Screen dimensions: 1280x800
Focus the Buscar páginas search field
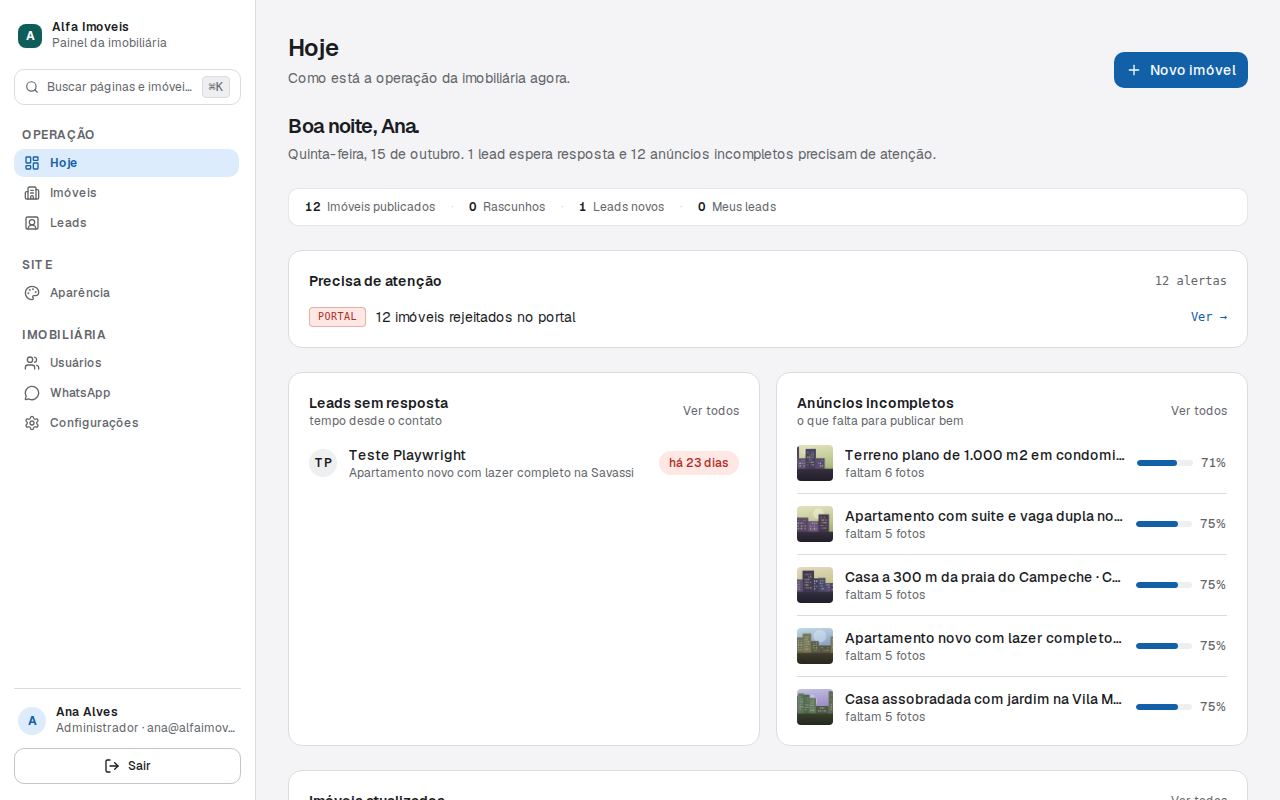[x=127, y=87]
